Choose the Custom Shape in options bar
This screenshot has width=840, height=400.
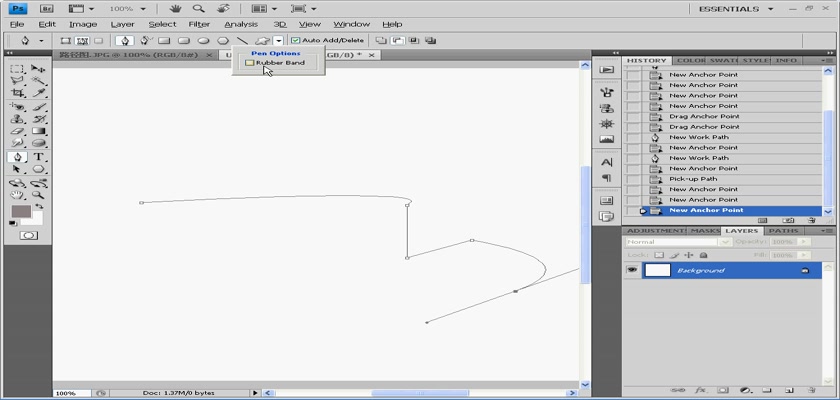(x=262, y=40)
